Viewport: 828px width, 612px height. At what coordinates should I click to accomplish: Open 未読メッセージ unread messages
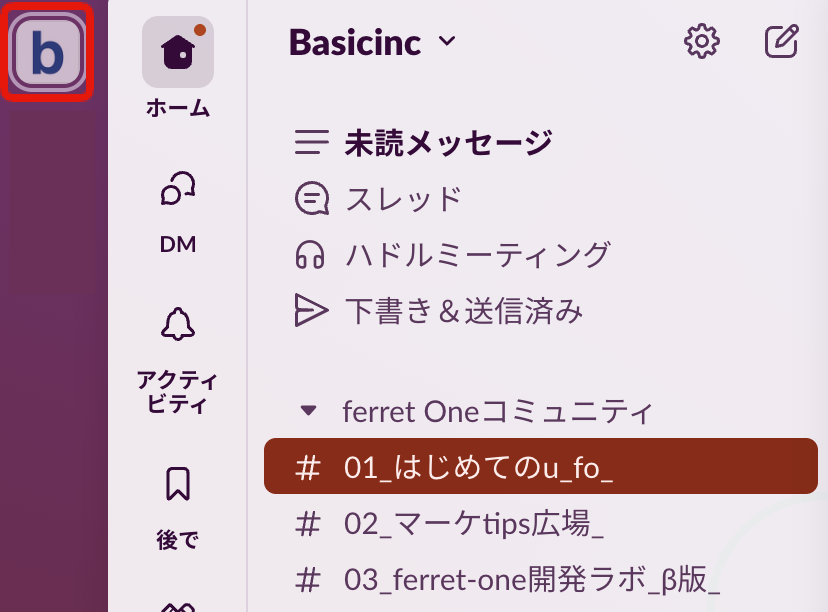(x=447, y=144)
